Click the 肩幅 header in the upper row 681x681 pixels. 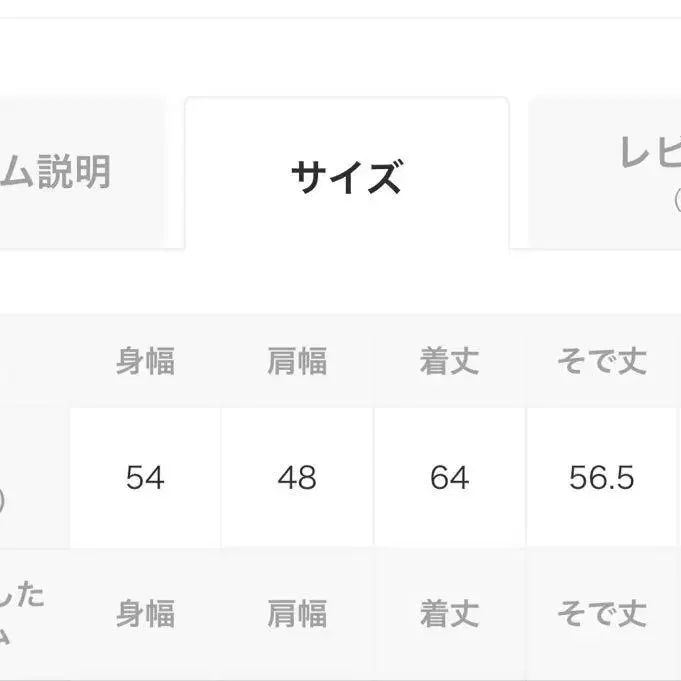(297, 362)
